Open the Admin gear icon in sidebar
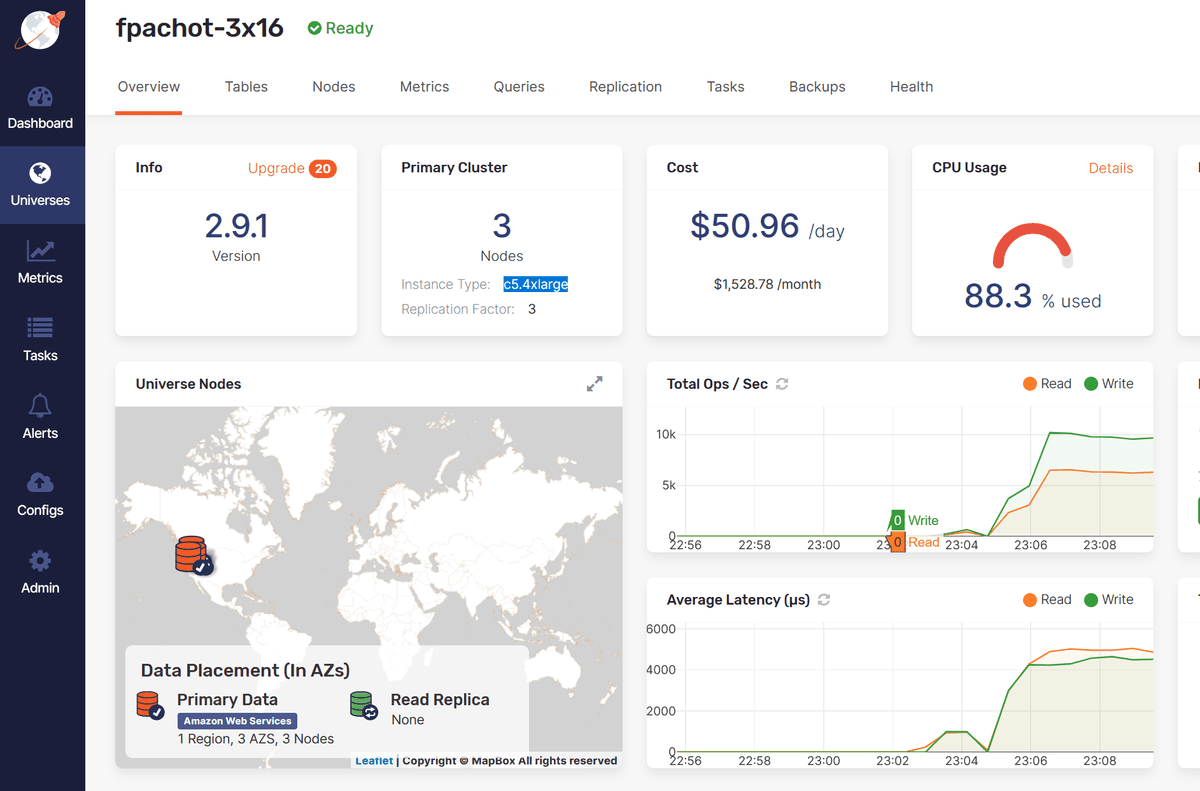This screenshot has height=791, width=1200. [x=40, y=573]
